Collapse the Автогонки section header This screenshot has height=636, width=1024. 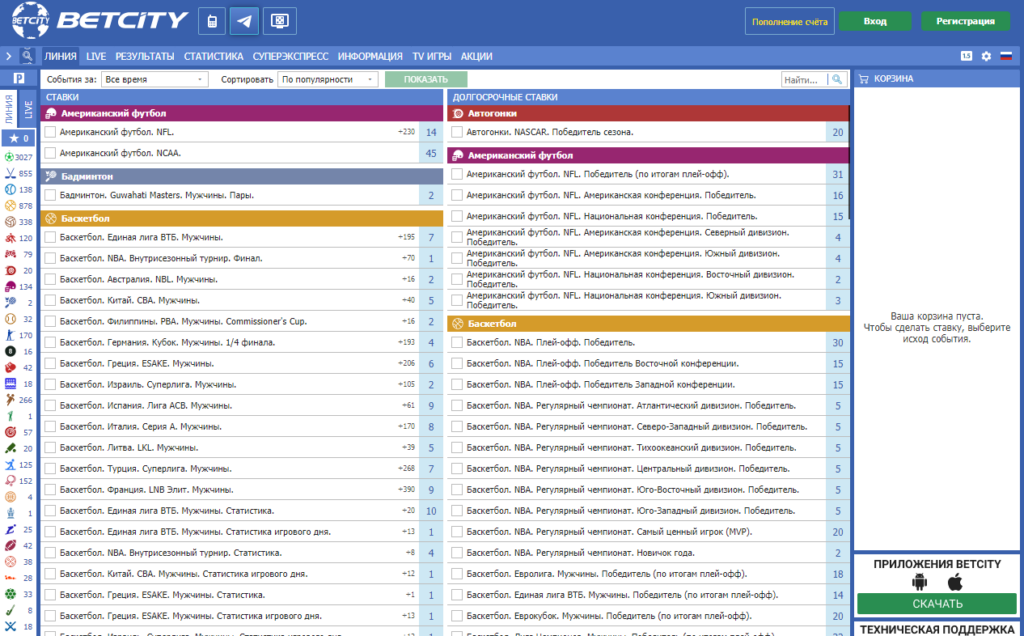click(648, 113)
